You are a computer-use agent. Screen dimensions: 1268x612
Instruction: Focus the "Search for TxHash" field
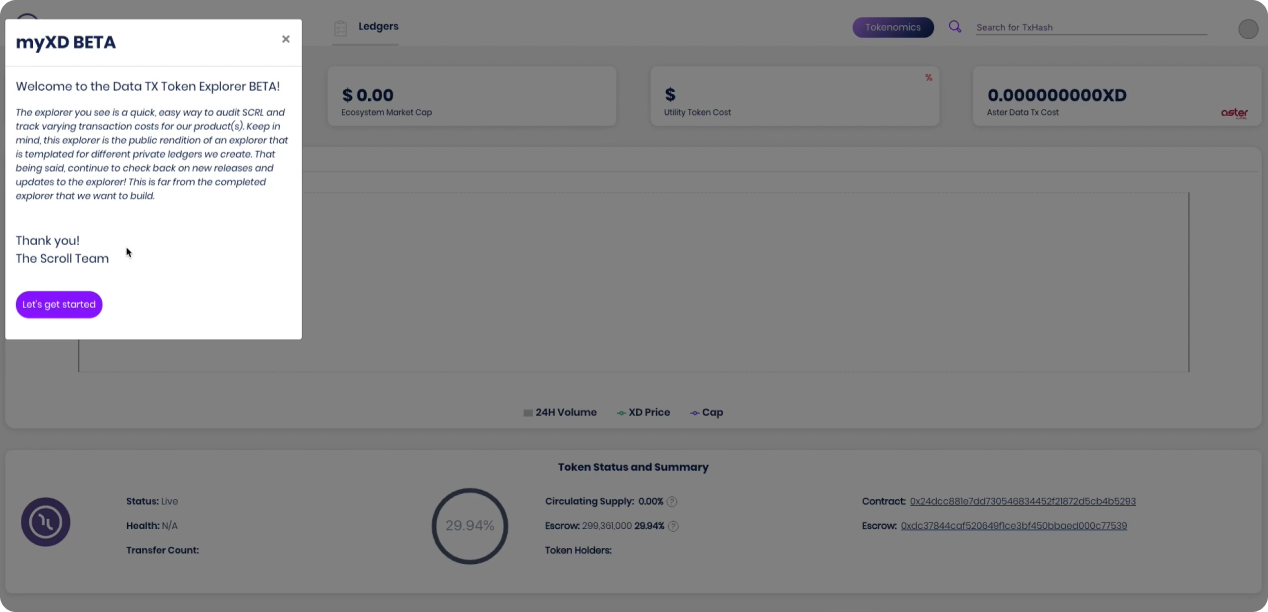click(1091, 27)
